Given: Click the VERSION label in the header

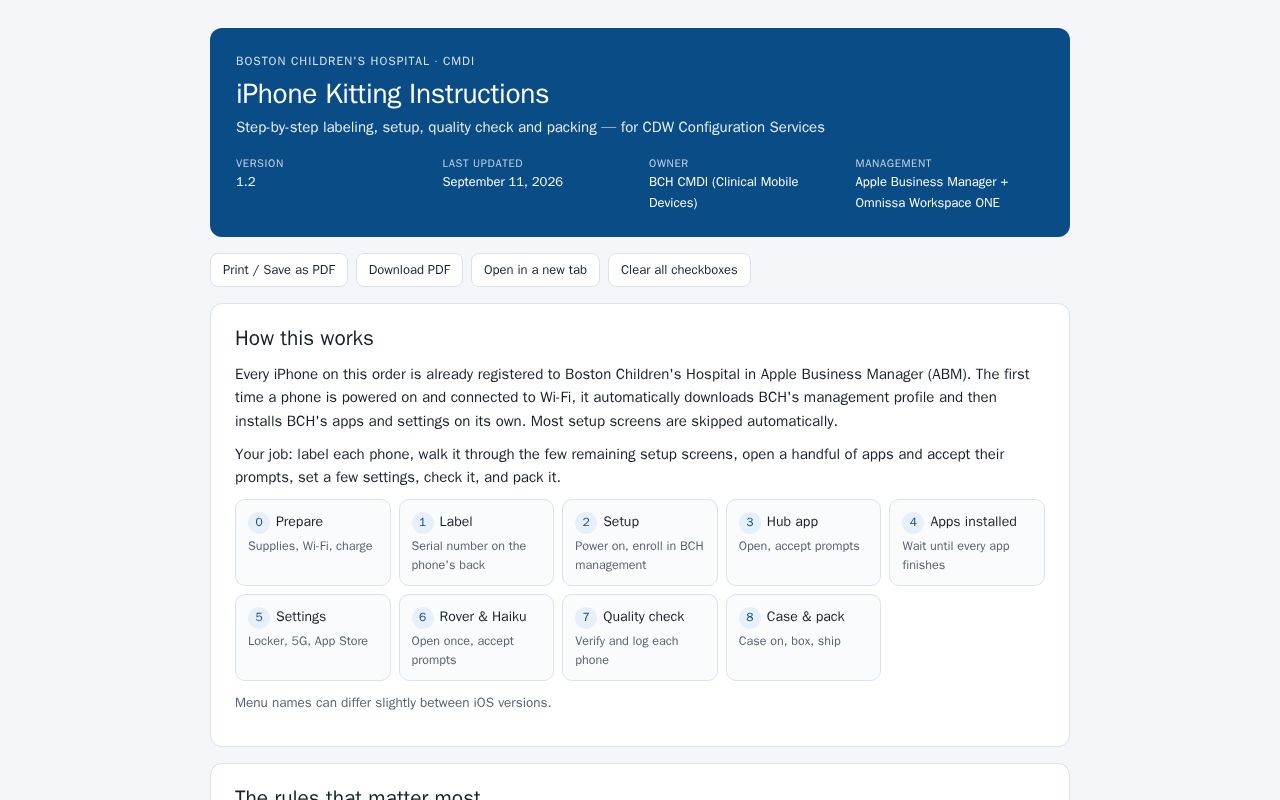Looking at the screenshot, I should tap(260, 163).
